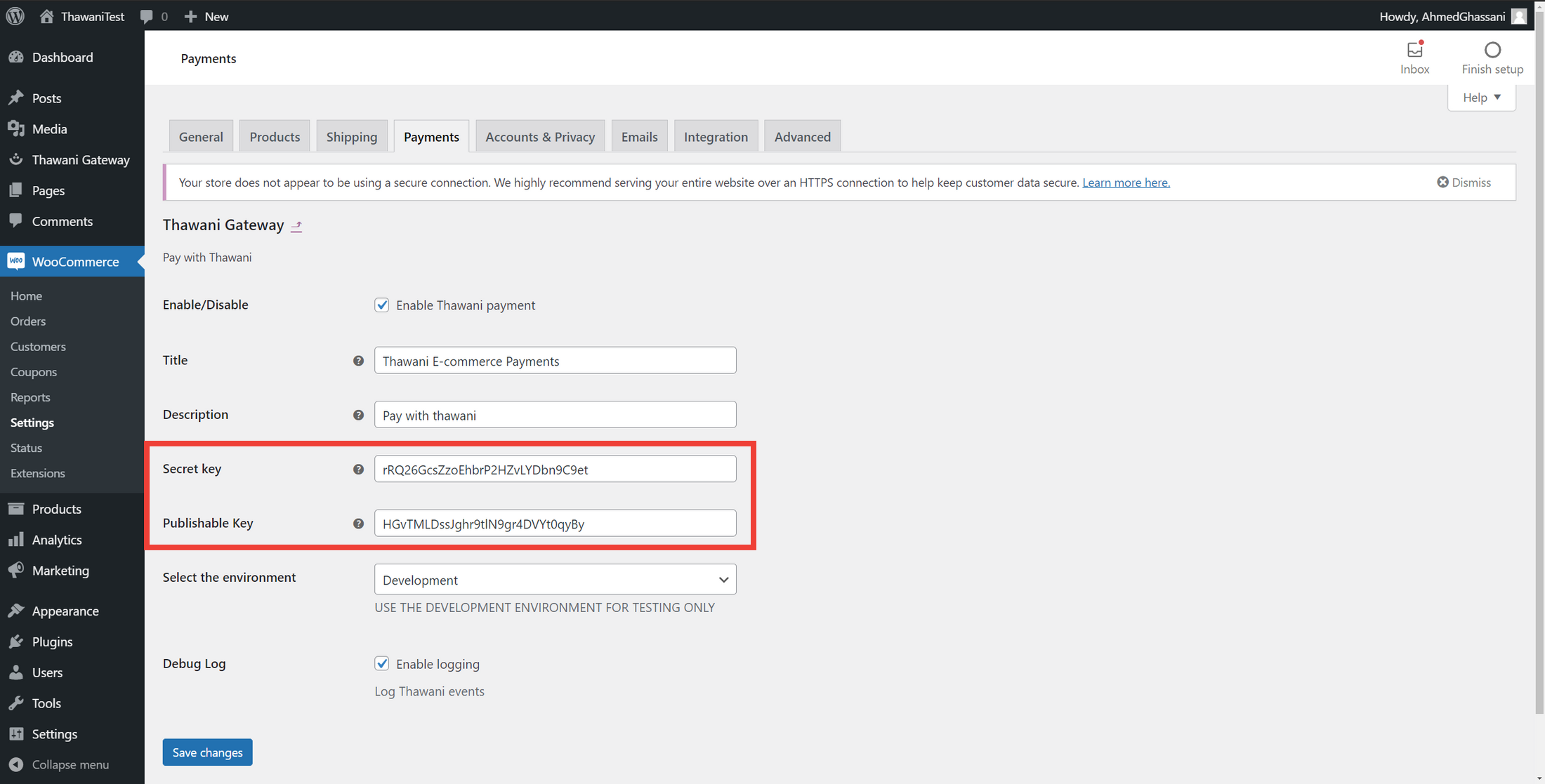The height and width of the screenshot is (784, 1545).
Task: Expand the Help dropdown
Action: coord(1482,98)
